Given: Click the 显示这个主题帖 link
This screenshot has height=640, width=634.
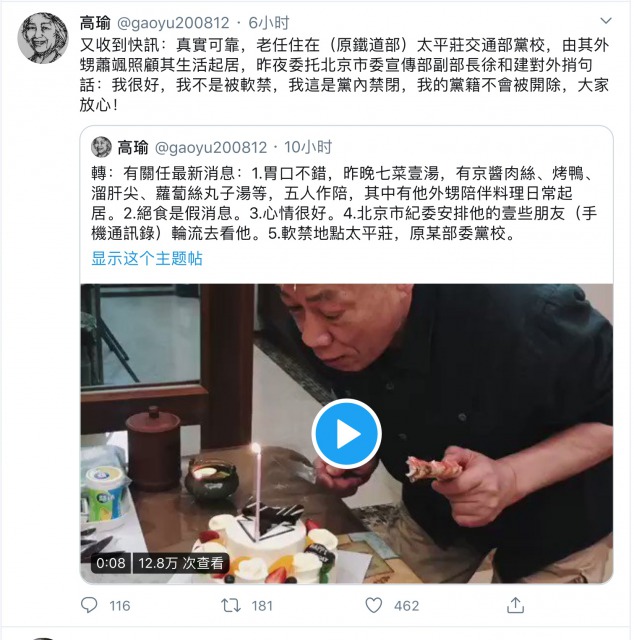Looking at the screenshot, I should tap(147, 258).
